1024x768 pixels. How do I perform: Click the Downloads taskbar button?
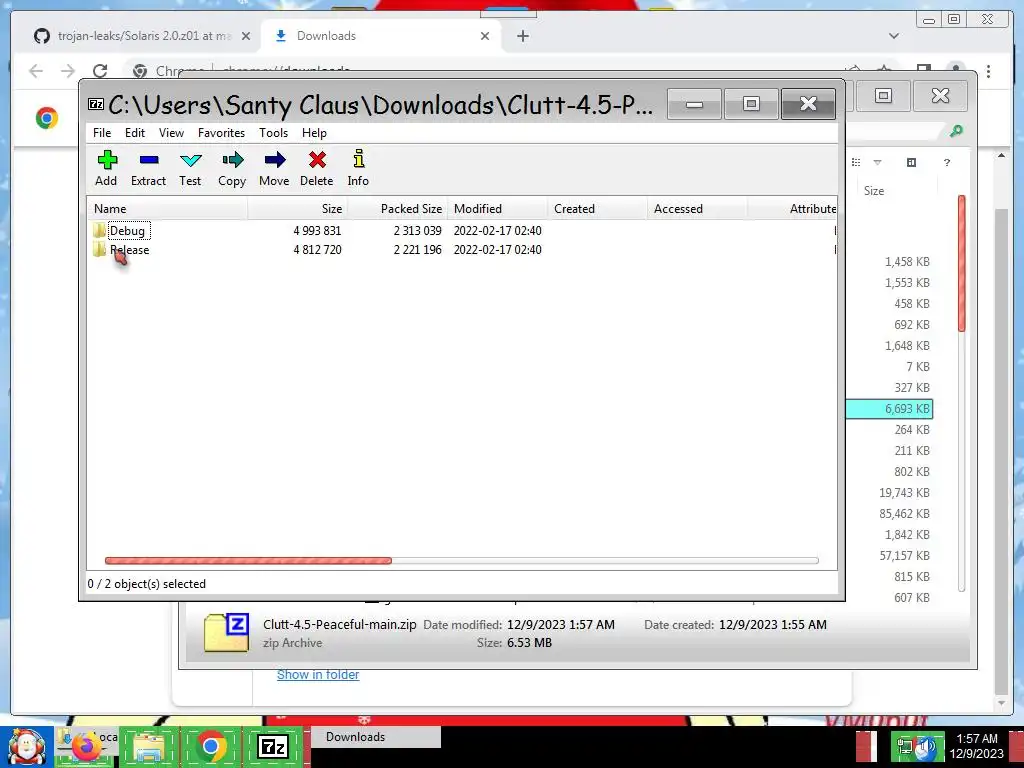coord(375,737)
